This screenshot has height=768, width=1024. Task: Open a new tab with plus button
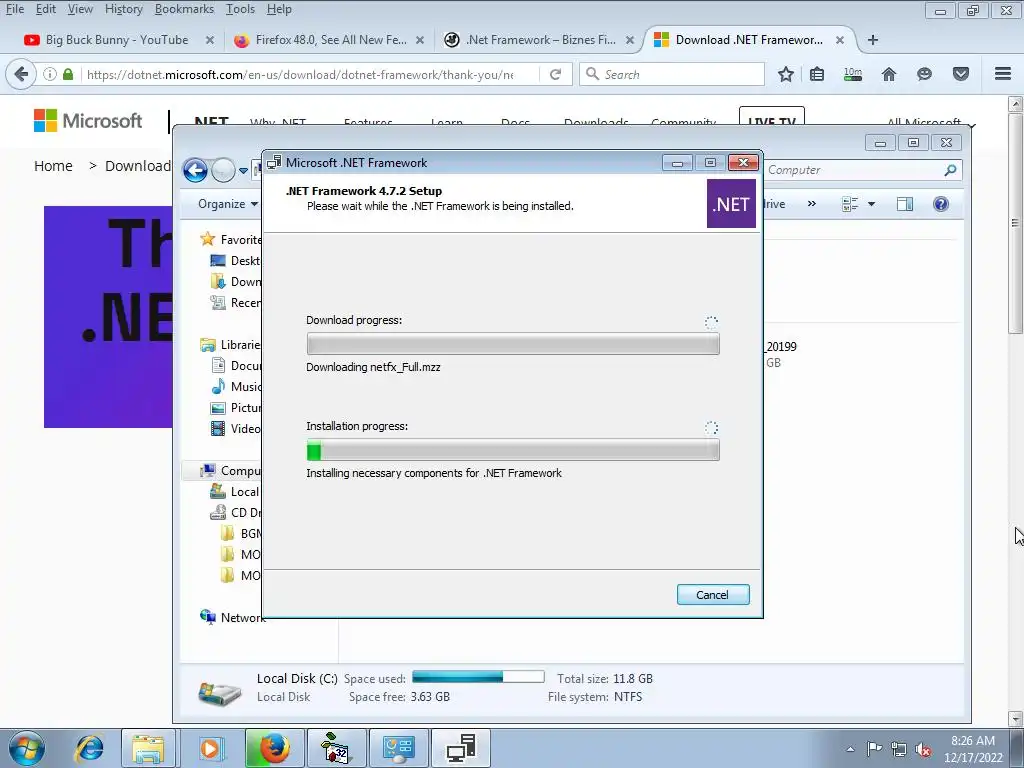(x=872, y=40)
